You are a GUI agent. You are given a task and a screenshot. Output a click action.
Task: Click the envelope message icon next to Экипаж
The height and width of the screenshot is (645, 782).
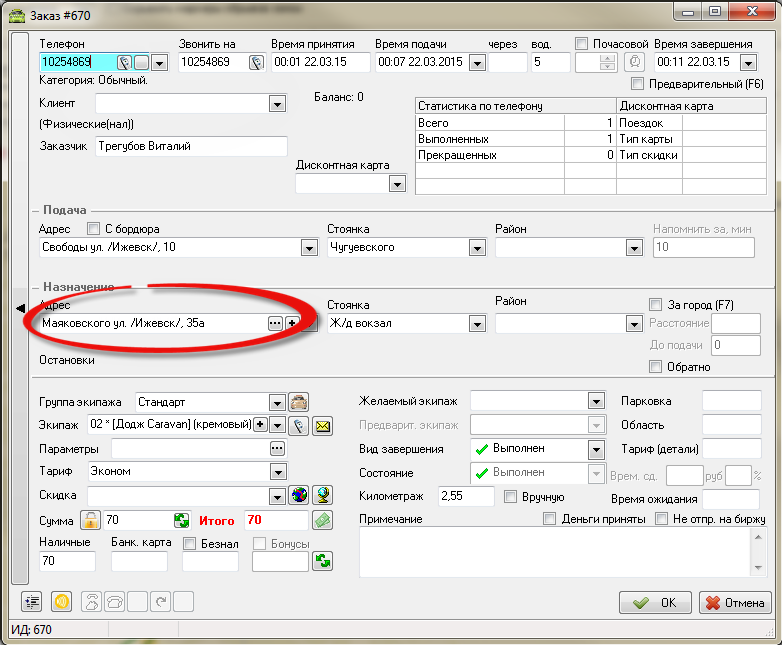click(323, 426)
